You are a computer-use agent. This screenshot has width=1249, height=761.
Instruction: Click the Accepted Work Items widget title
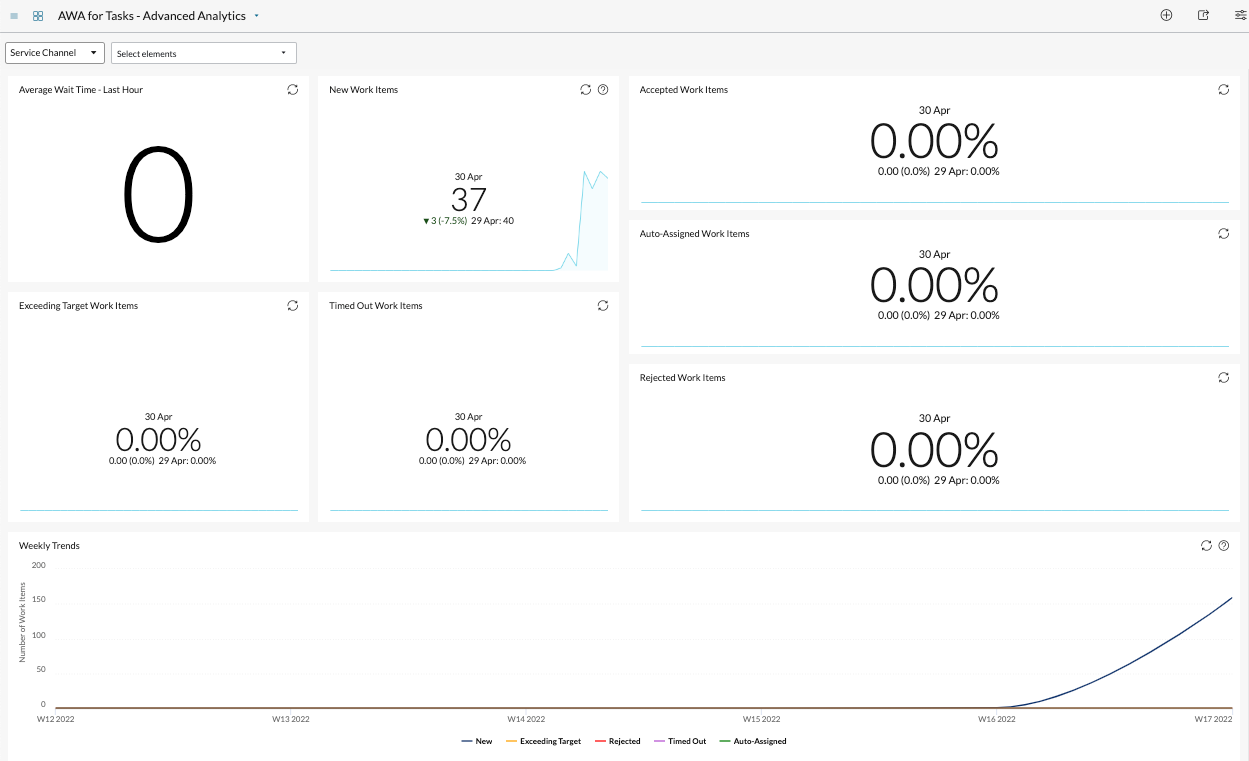[684, 90]
